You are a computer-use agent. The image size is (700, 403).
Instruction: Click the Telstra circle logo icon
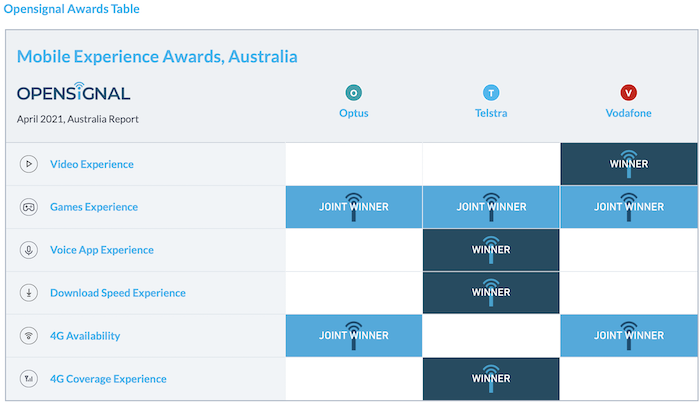coord(490,93)
